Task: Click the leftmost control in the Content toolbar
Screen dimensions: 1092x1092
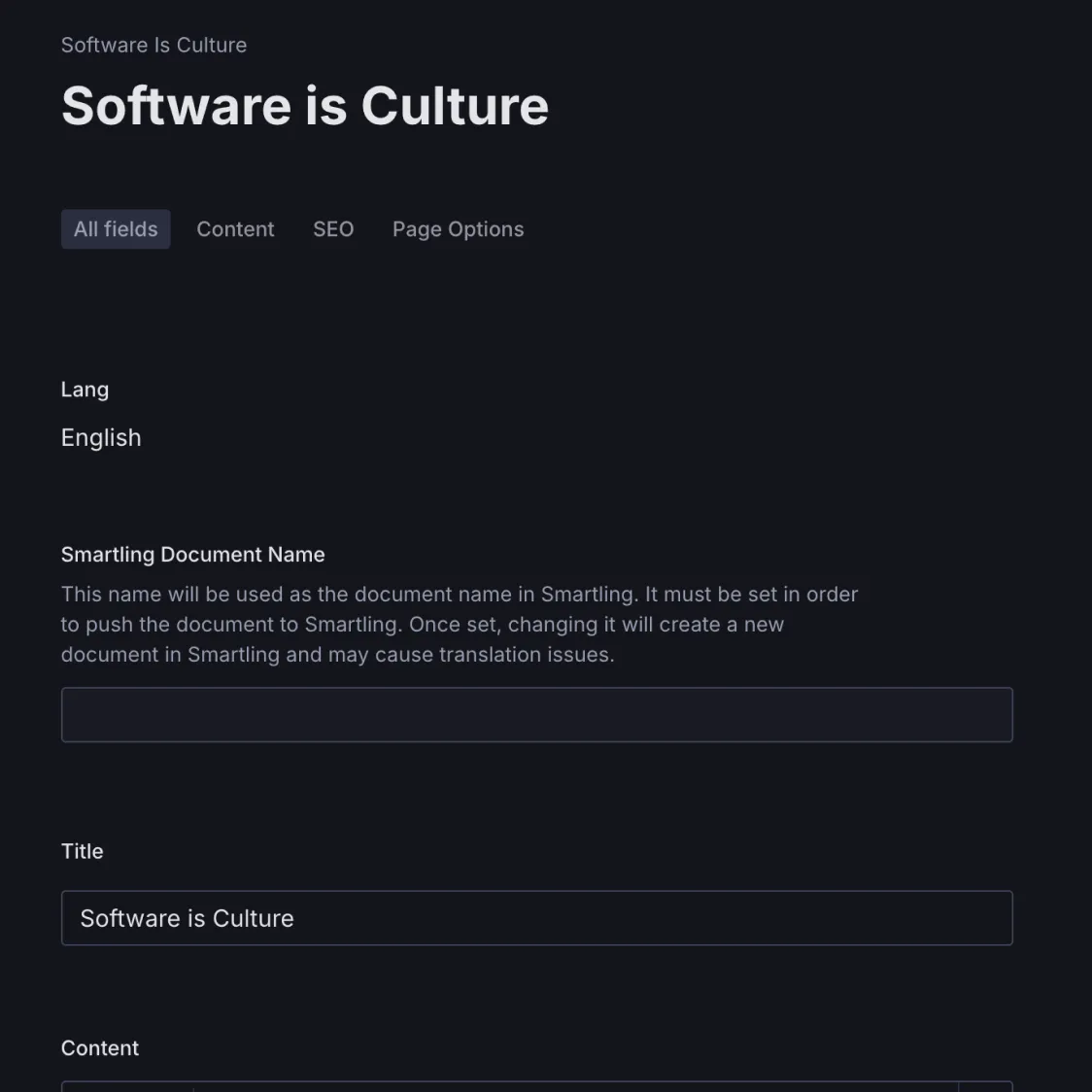Action: point(126,1088)
